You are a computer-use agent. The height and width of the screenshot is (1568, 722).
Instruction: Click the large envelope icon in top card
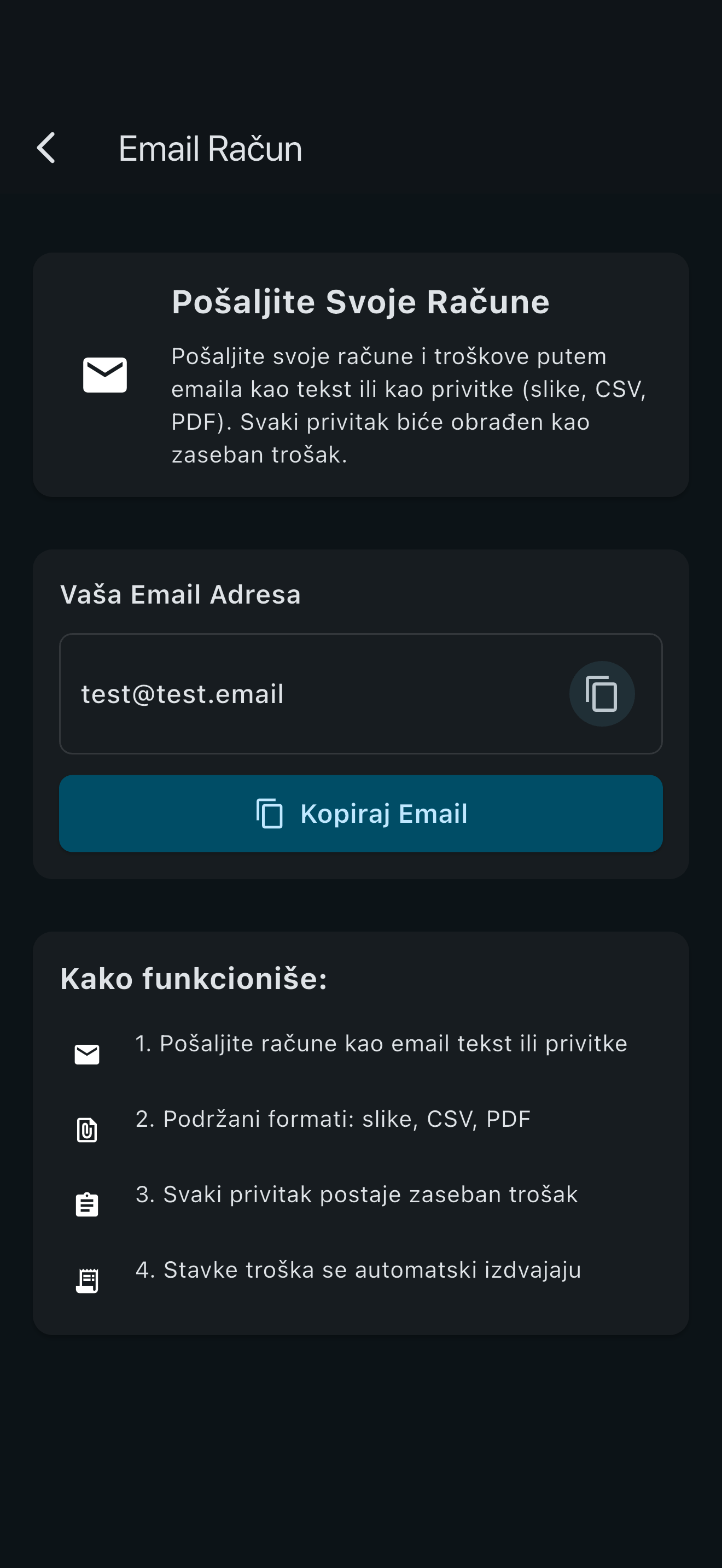point(104,375)
